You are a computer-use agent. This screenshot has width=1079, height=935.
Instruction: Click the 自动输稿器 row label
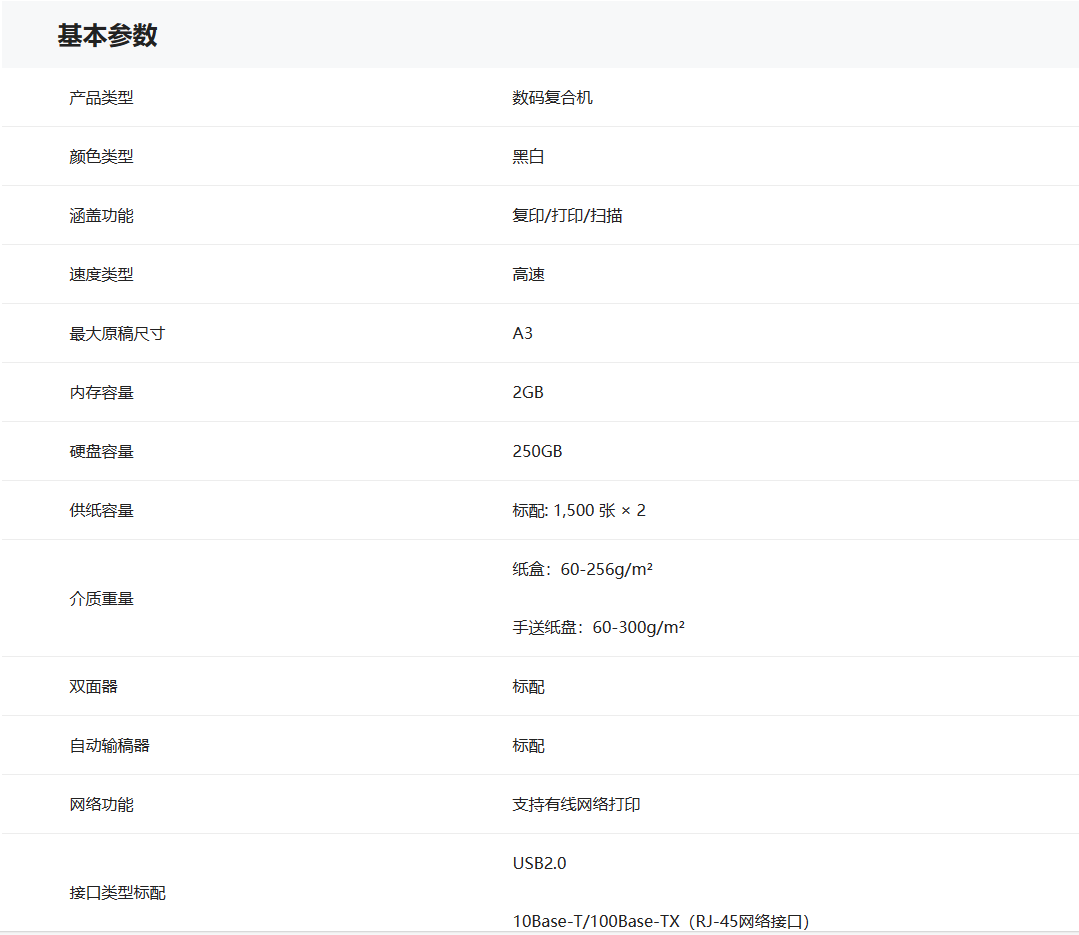click(109, 747)
